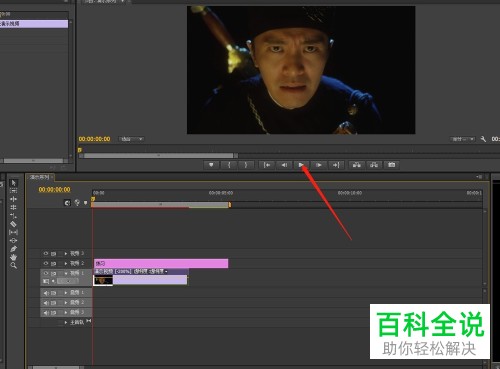Expand the Audio 3 track

pyautogui.click(x=66, y=313)
